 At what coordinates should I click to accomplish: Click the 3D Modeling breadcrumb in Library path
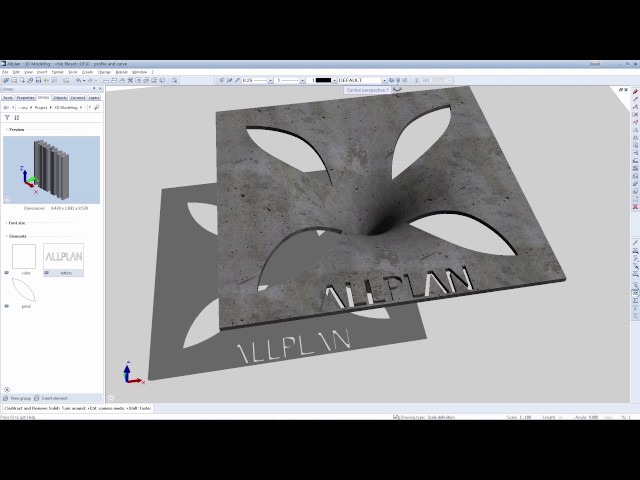point(65,107)
